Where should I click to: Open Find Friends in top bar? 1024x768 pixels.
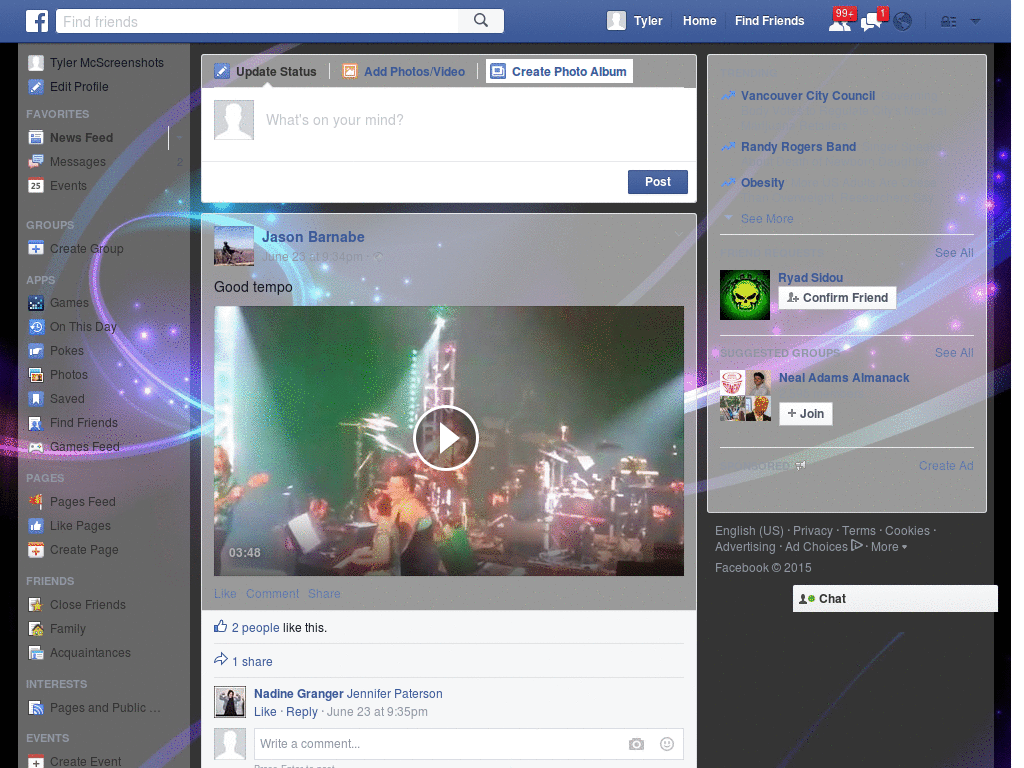coord(769,21)
